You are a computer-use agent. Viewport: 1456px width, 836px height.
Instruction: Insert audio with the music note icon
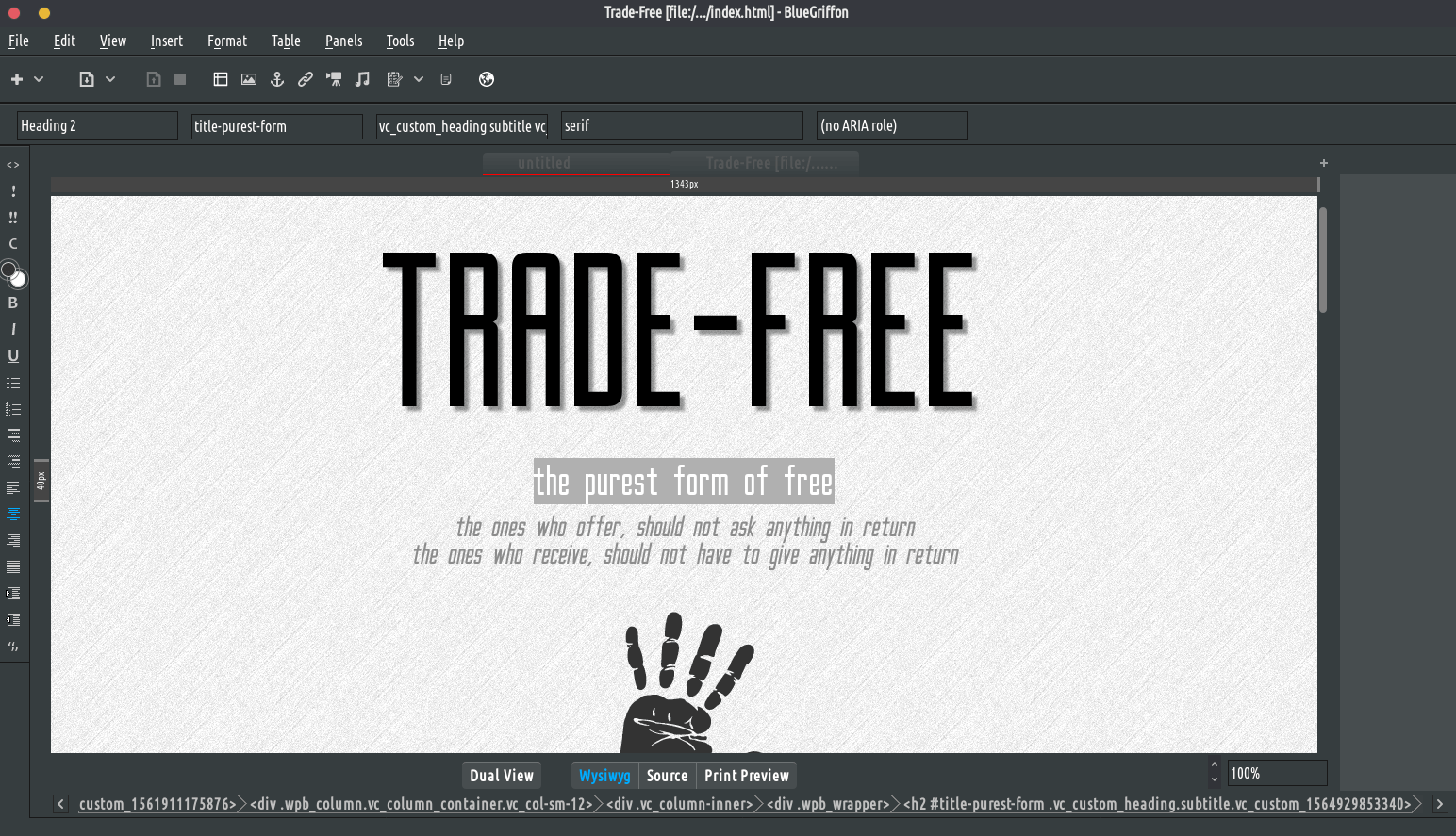coord(362,79)
